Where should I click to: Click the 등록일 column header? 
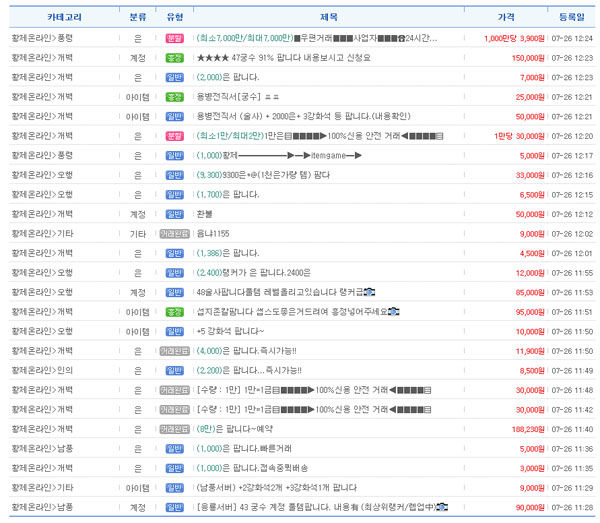pos(572,17)
